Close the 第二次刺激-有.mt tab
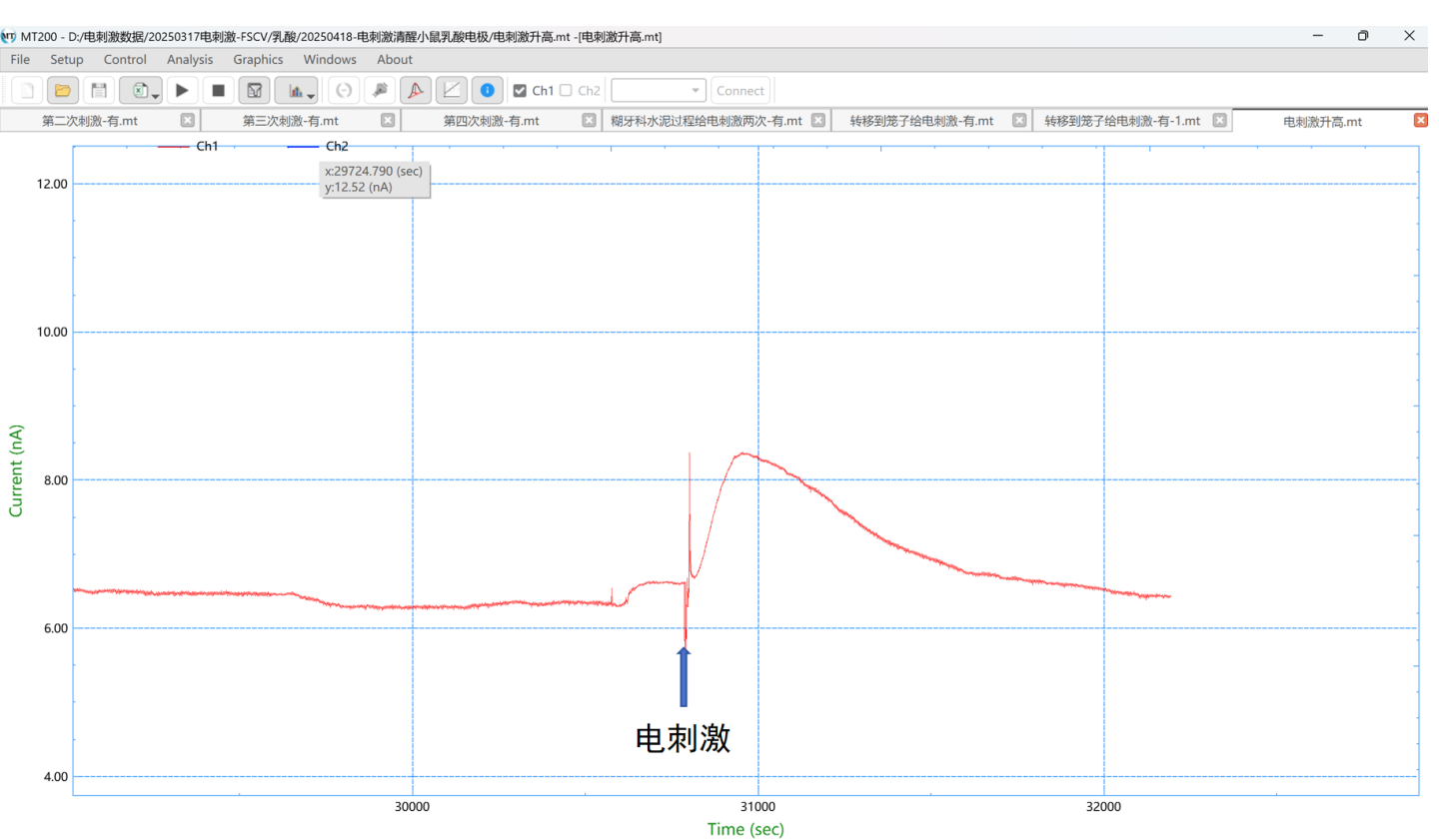The height and width of the screenshot is (840, 1439). 187,120
